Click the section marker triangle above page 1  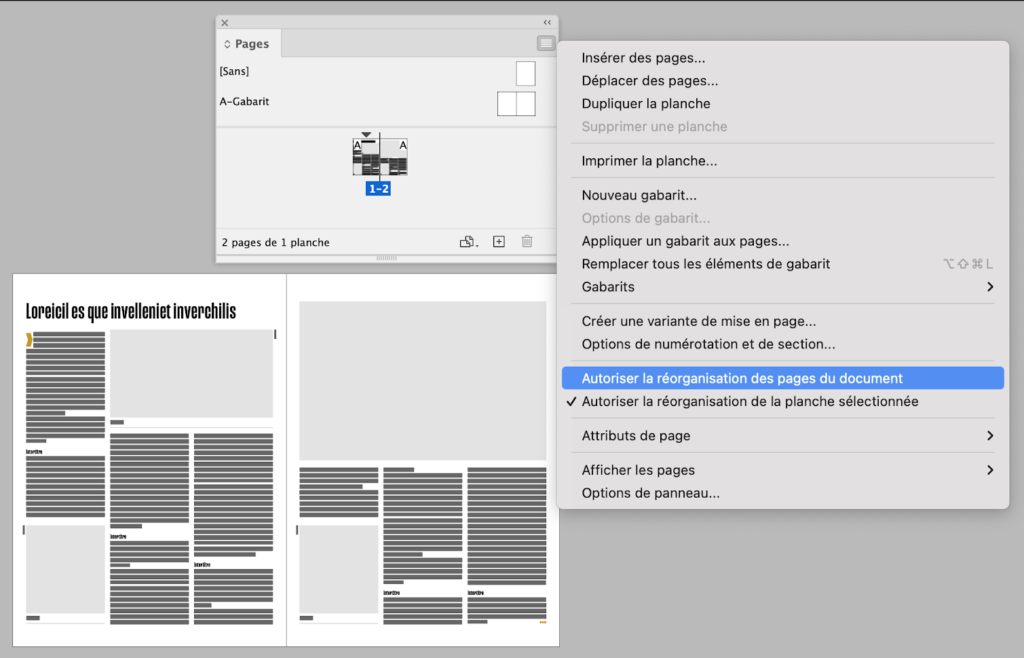coord(367,134)
